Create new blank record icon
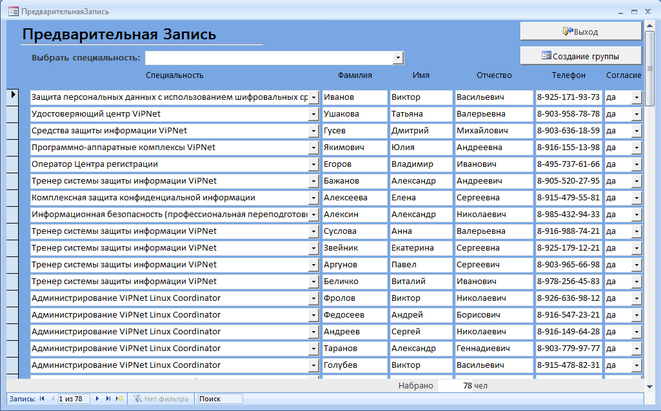The height and width of the screenshot is (411, 661). click(120, 399)
